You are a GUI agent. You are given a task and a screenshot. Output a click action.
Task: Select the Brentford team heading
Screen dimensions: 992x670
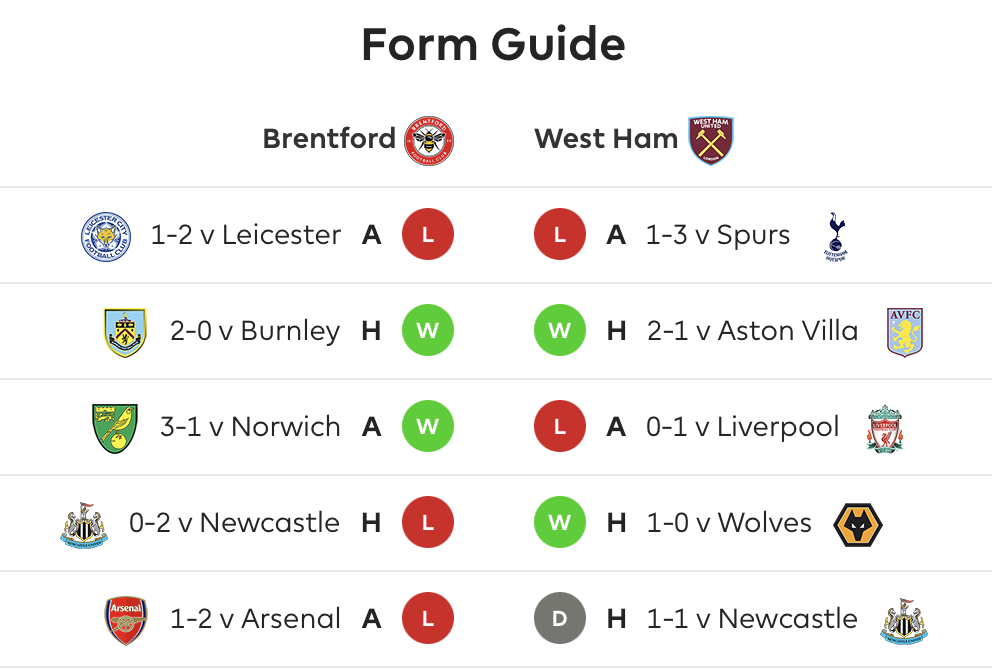pyautogui.click(x=329, y=139)
